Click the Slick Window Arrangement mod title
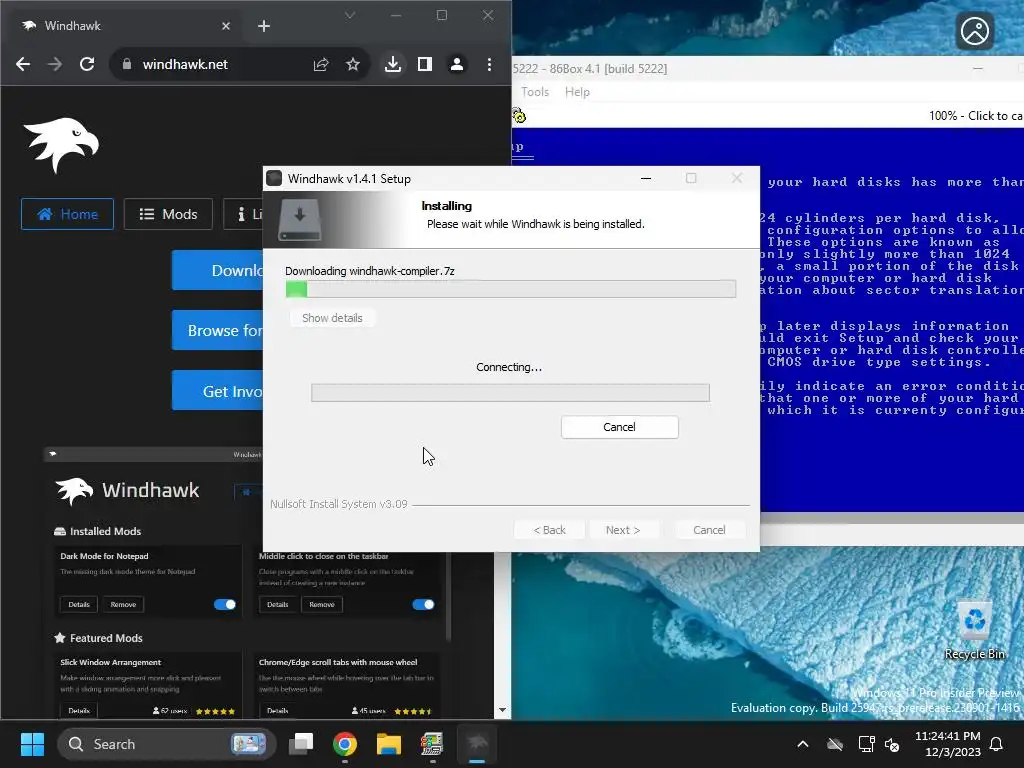The width and height of the screenshot is (1024, 768). (x=110, y=662)
